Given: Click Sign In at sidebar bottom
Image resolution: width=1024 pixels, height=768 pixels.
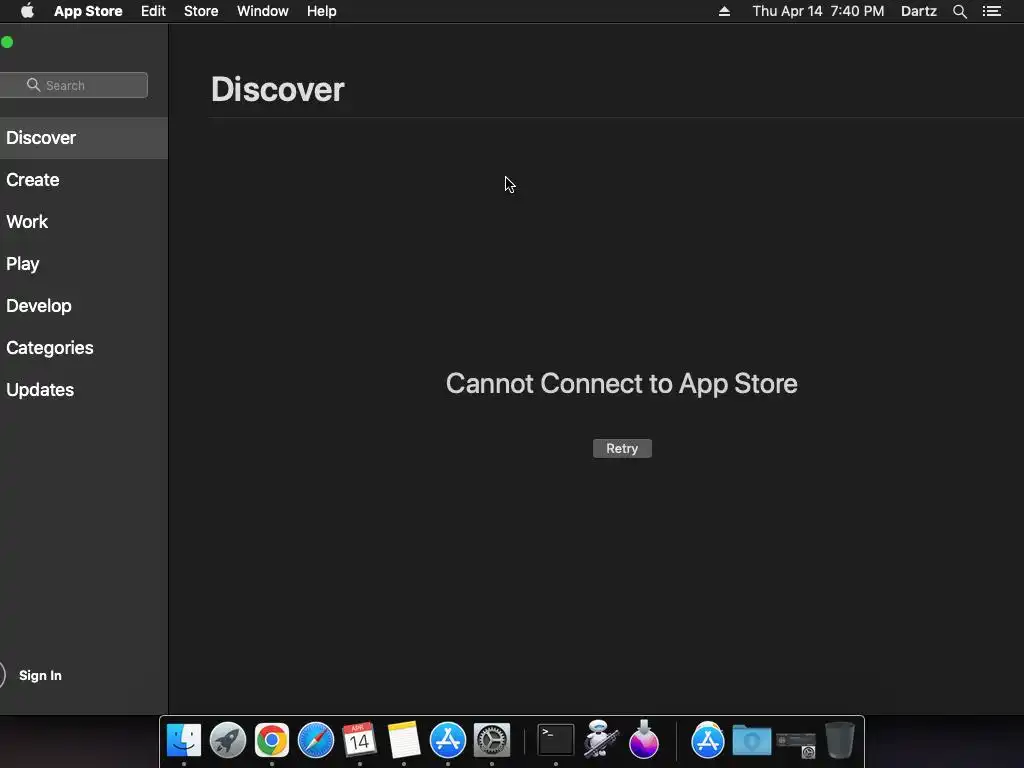Looking at the screenshot, I should pyautogui.click(x=40, y=675).
